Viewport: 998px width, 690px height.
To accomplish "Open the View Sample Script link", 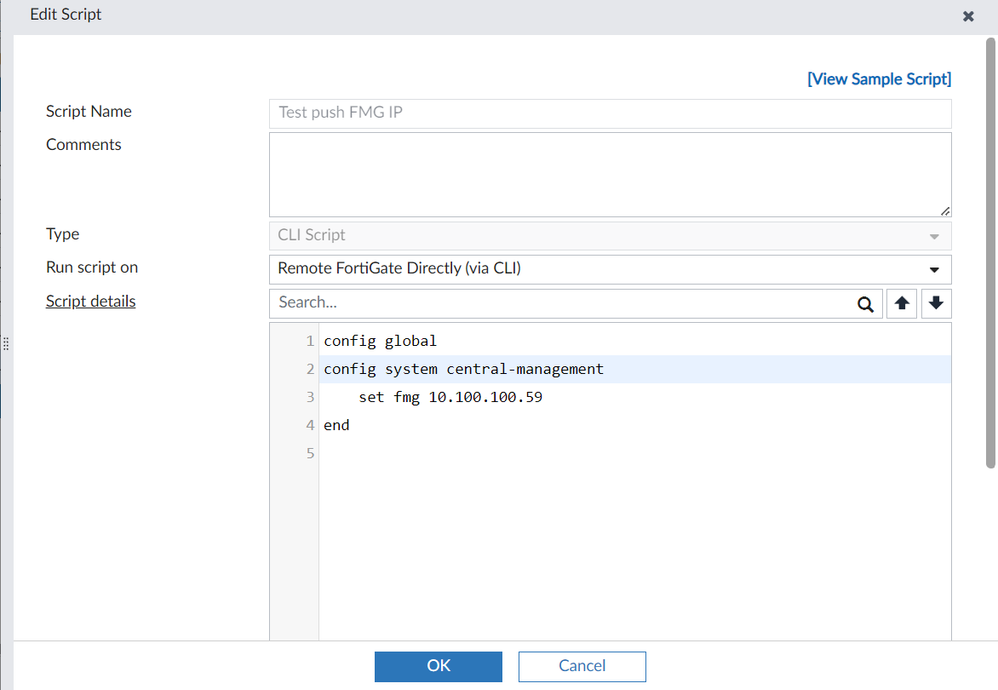I will 879,79.
